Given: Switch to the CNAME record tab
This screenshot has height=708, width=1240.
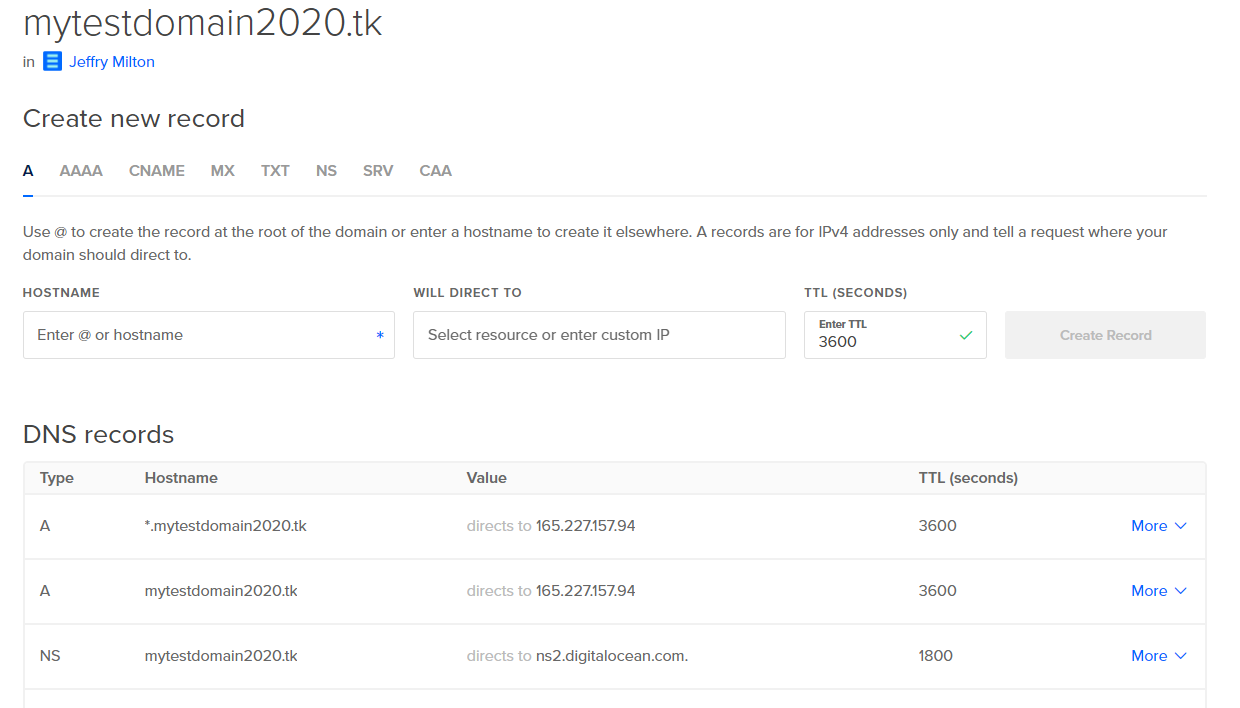Looking at the screenshot, I should [156, 170].
